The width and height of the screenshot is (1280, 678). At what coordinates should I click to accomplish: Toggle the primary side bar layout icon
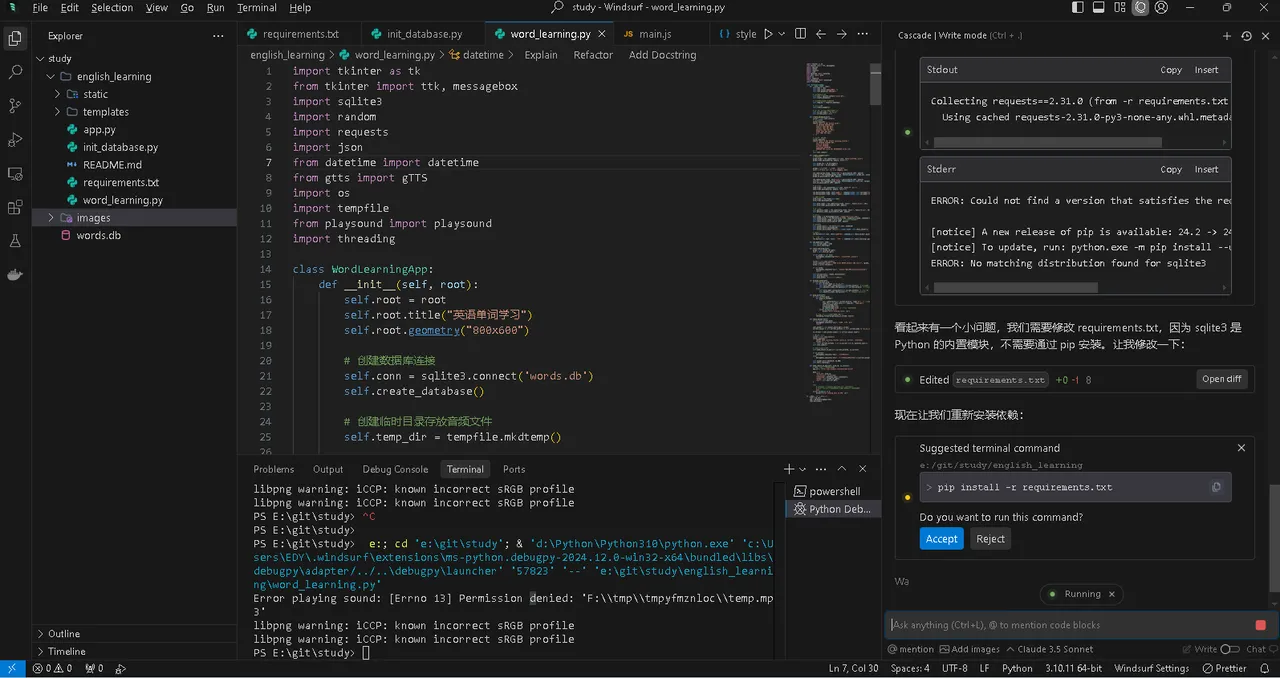[x=1078, y=8]
